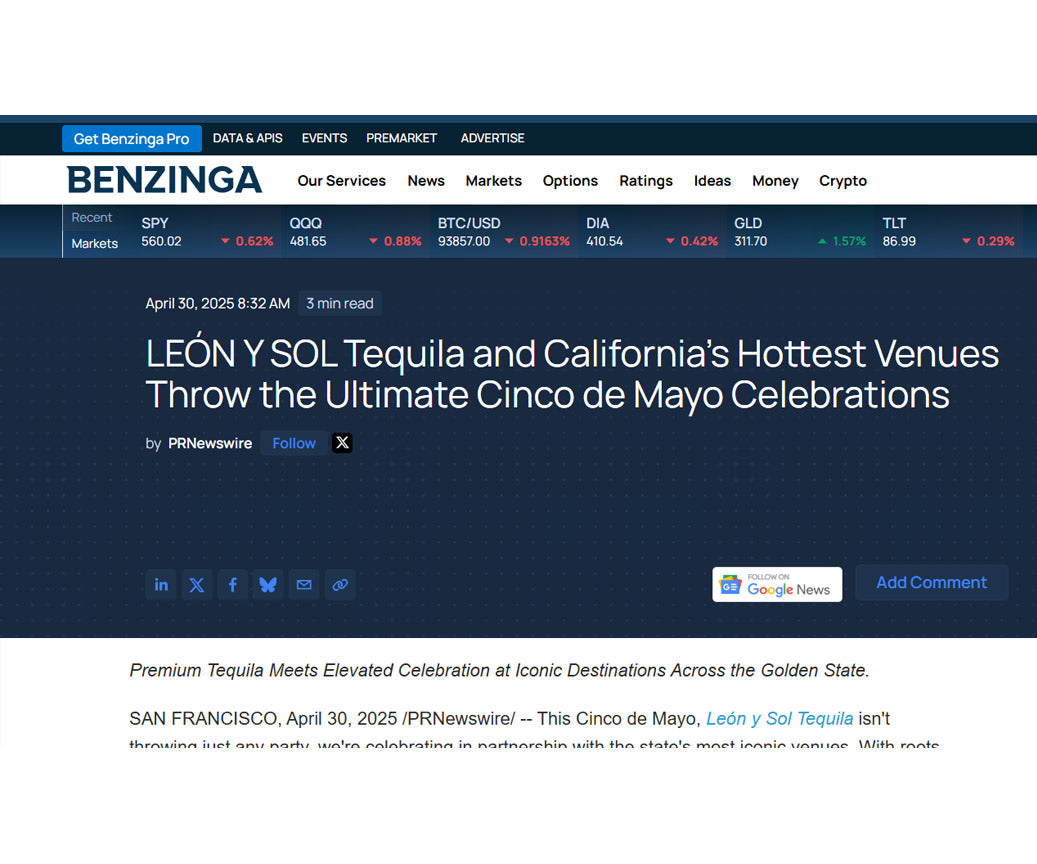Share article via email icon

(304, 585)
